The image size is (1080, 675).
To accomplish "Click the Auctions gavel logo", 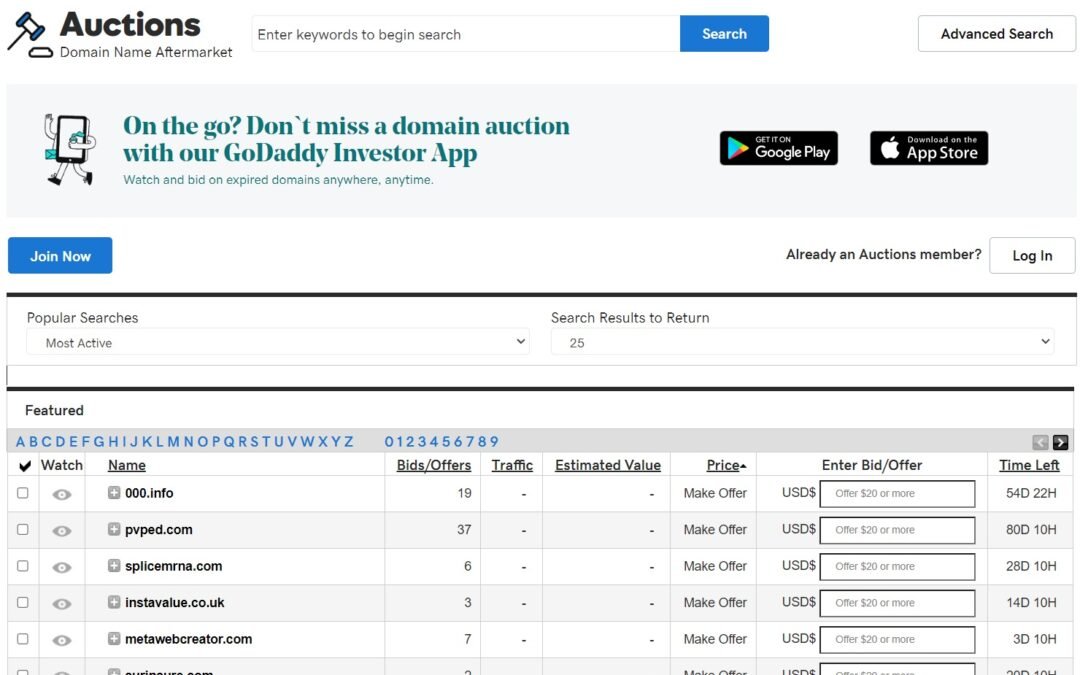I will pyautogui.click(x=30, y=34).
